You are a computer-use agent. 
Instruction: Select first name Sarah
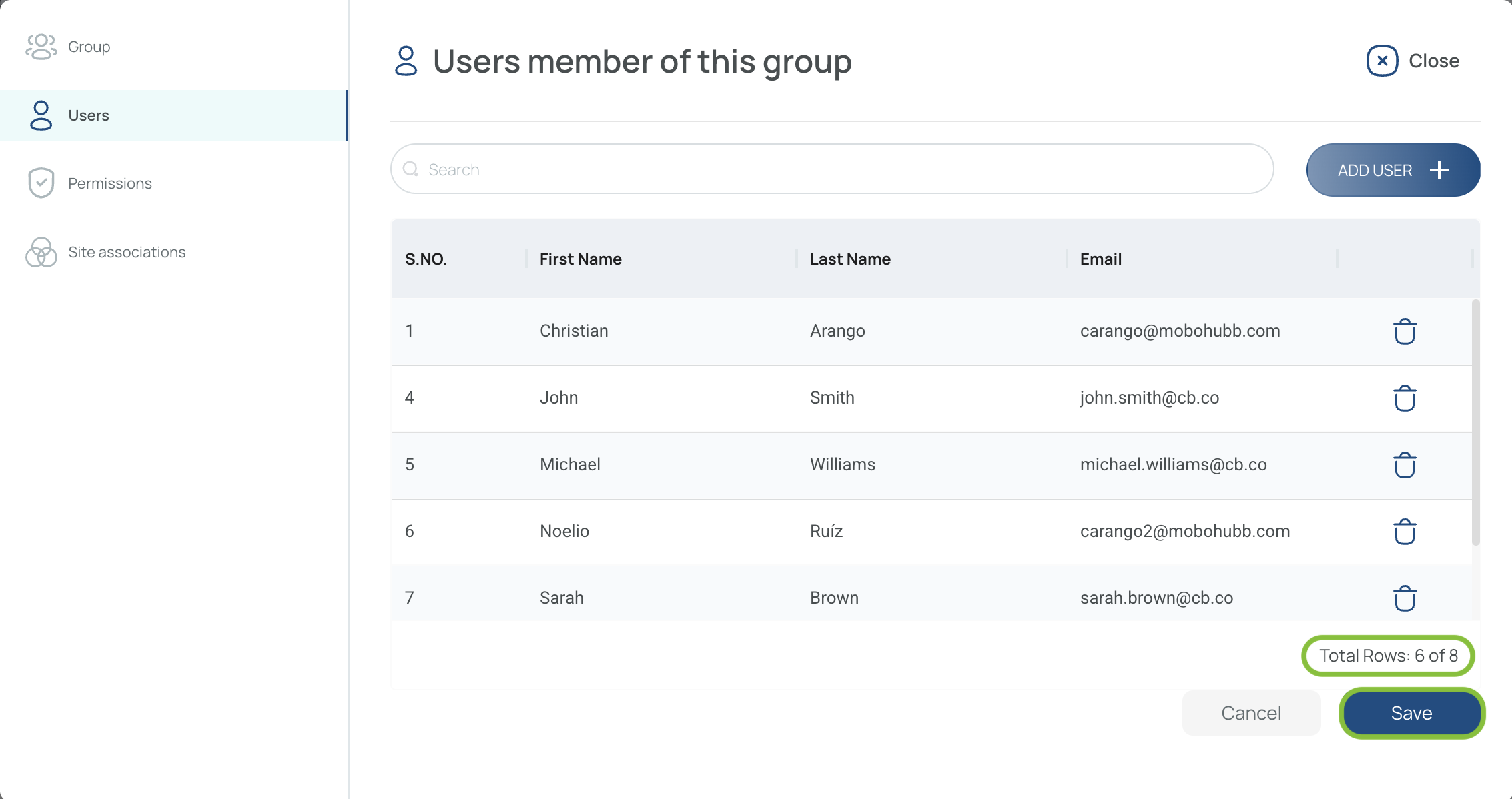561,598
